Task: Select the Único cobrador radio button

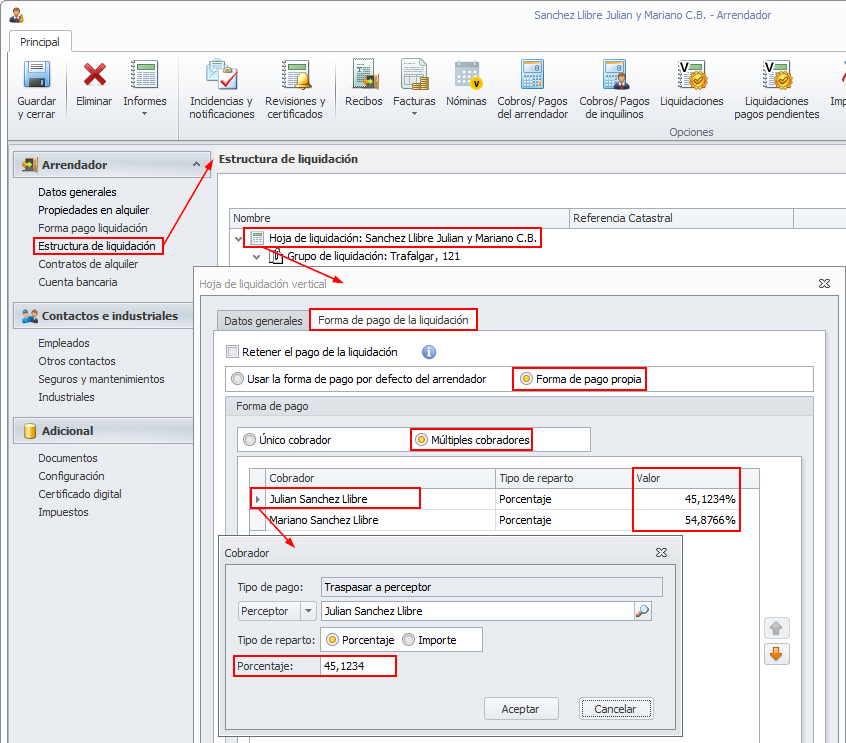Action: click(x=249, y=440)
